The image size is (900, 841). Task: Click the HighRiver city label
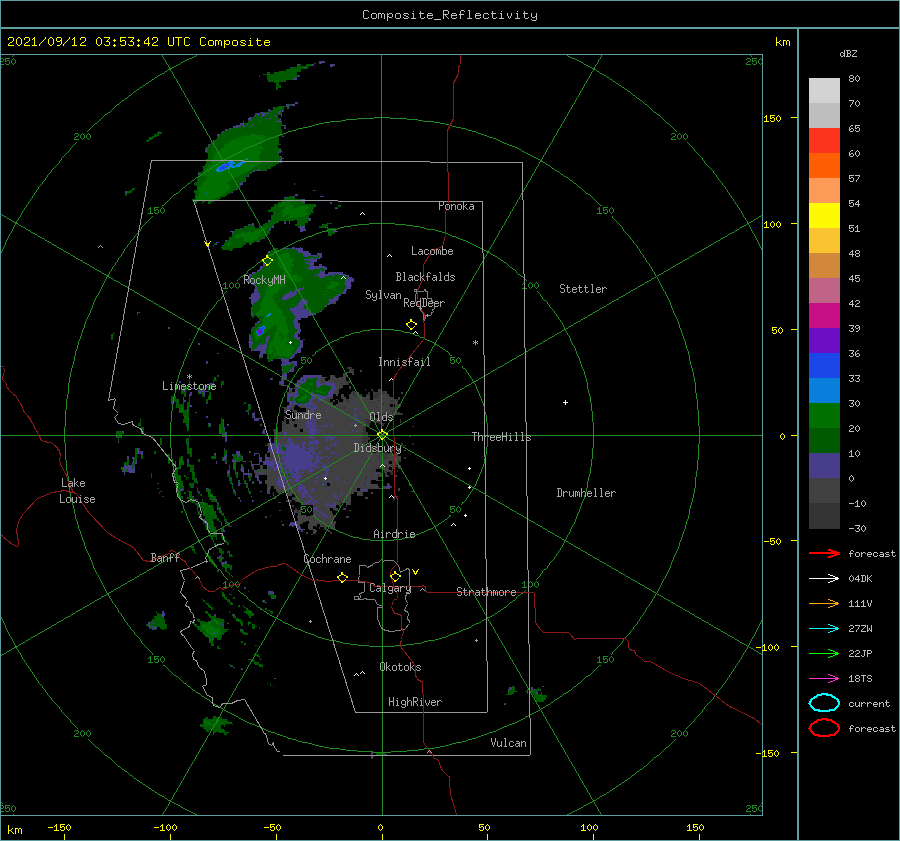[x=415, y=702]
